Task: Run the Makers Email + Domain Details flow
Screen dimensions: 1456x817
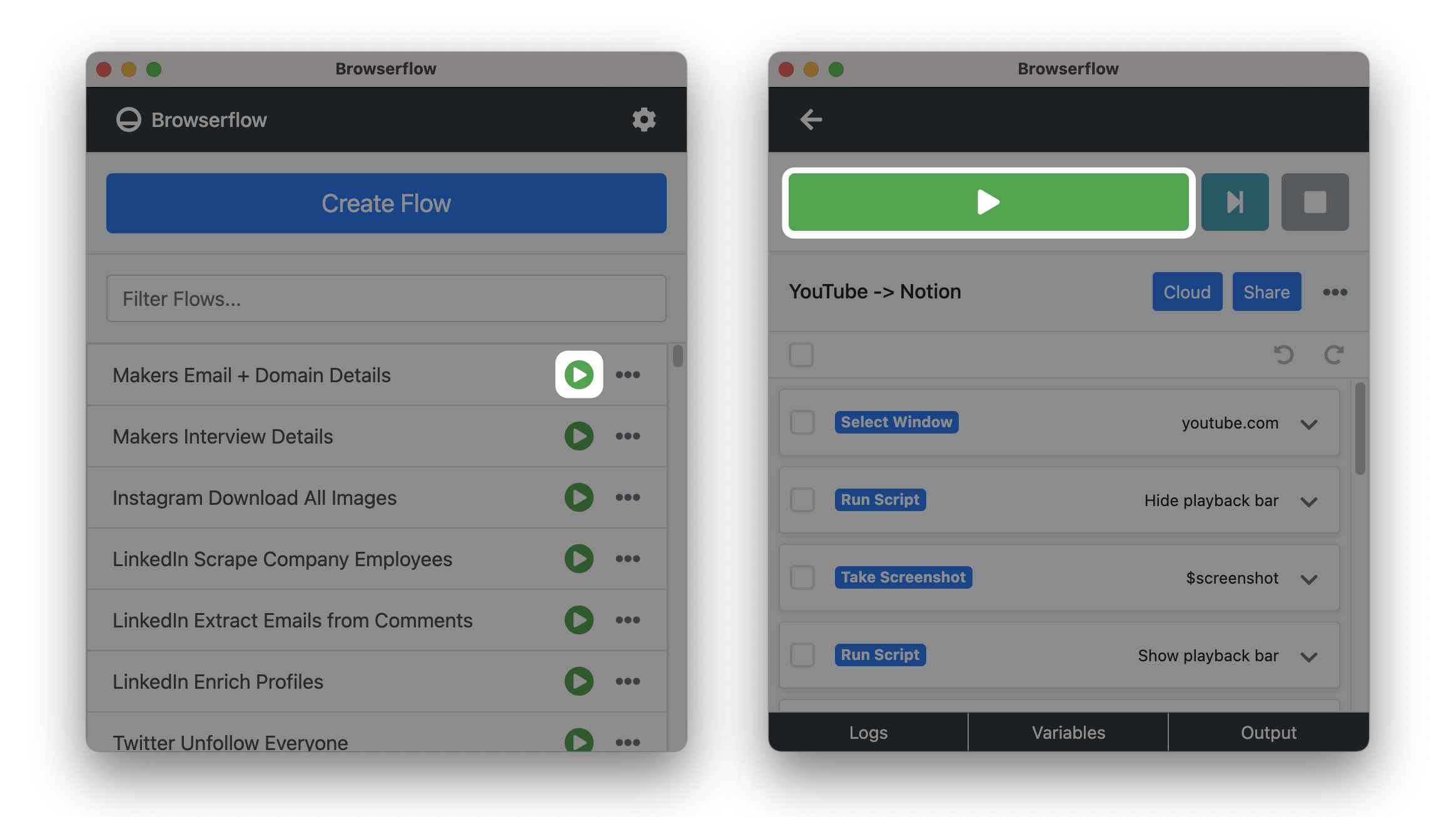Action: coord(579,375)
